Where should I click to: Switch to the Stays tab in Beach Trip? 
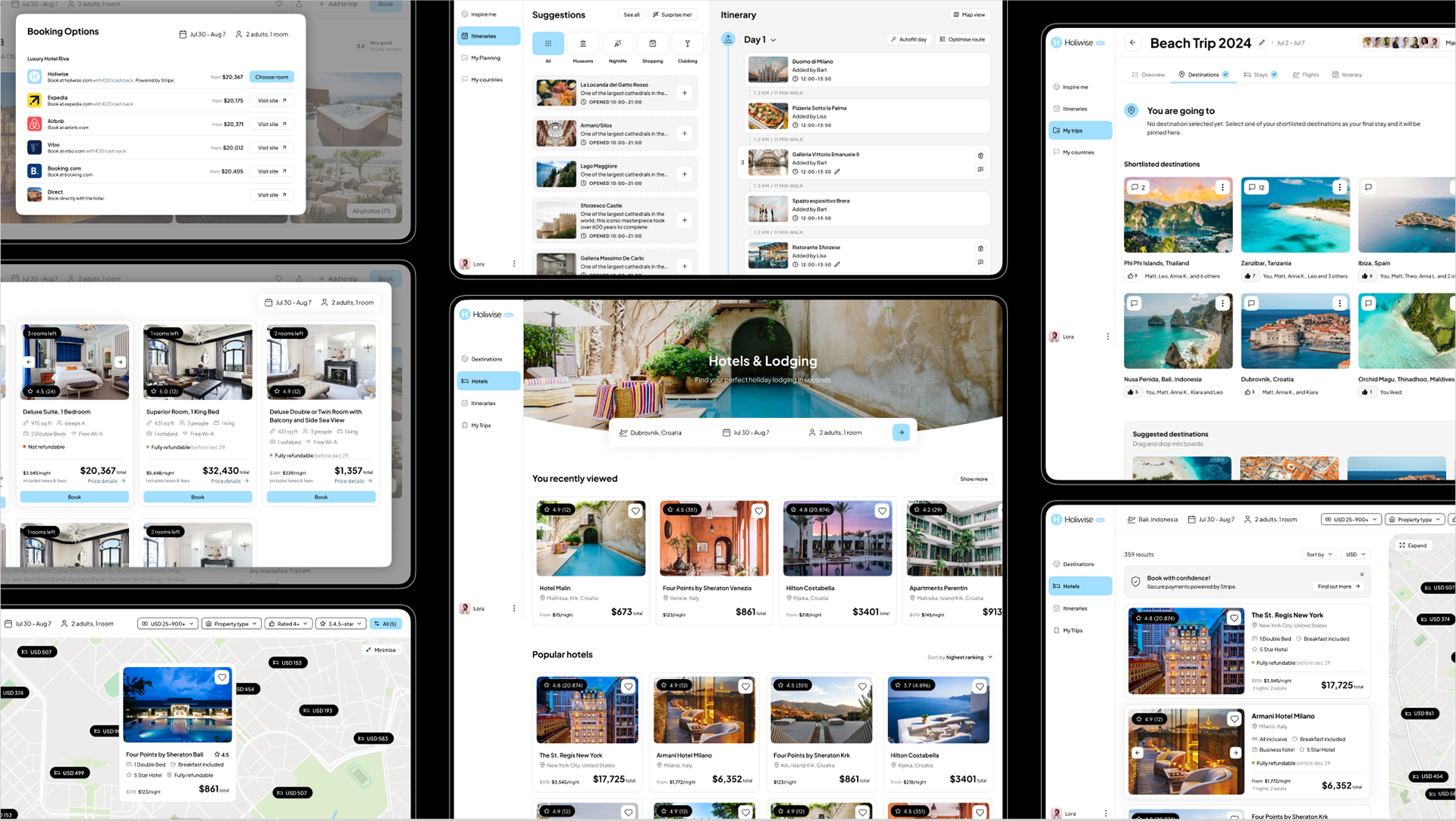(x=1260, y=74)
